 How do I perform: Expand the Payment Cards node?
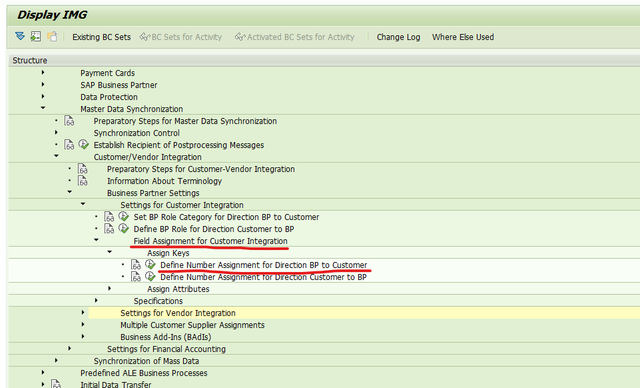click(43, 72)
